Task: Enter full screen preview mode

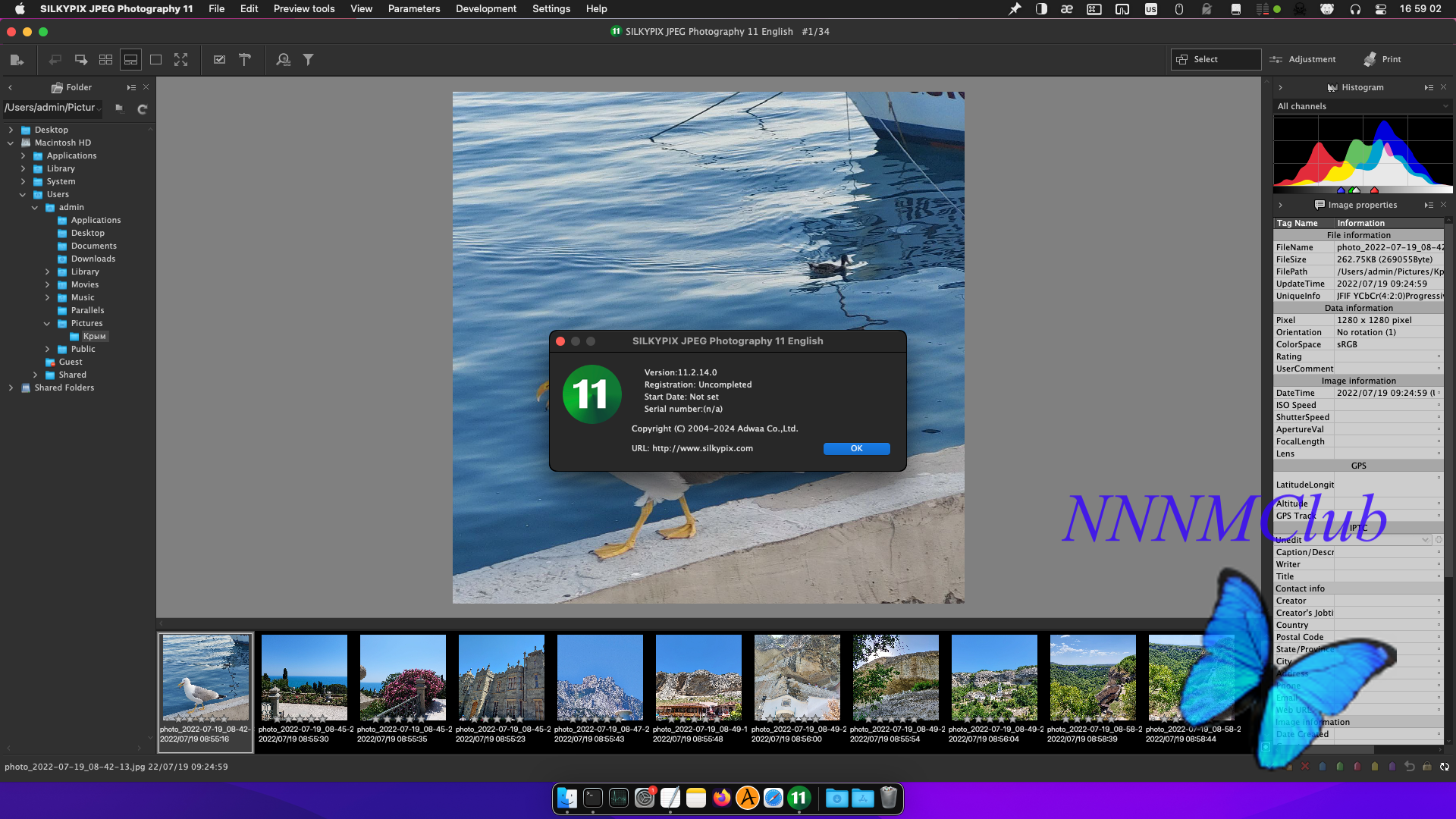Action: click(180, 60)
